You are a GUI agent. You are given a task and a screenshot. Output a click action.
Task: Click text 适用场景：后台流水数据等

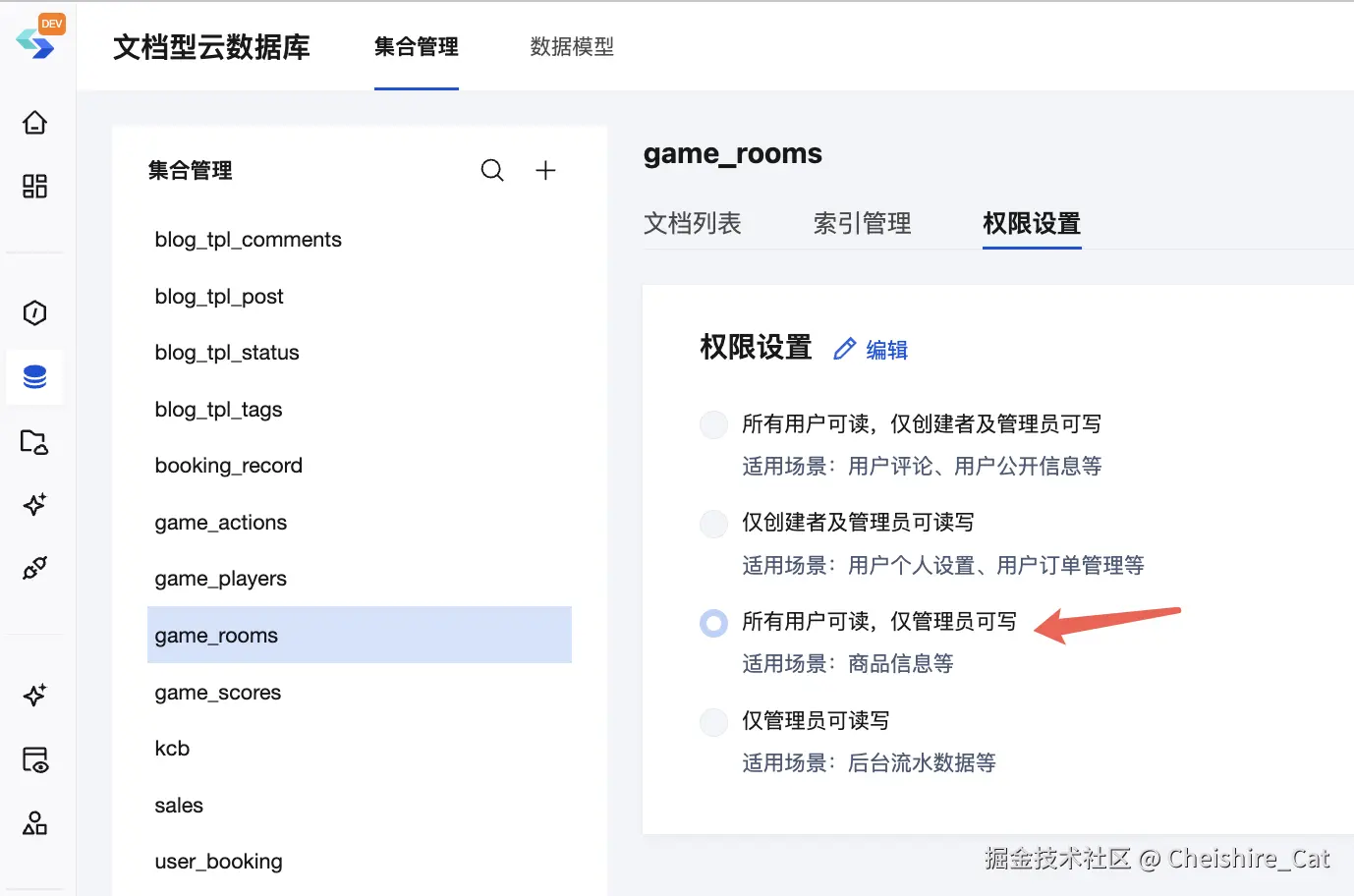[x=869, y=762]
